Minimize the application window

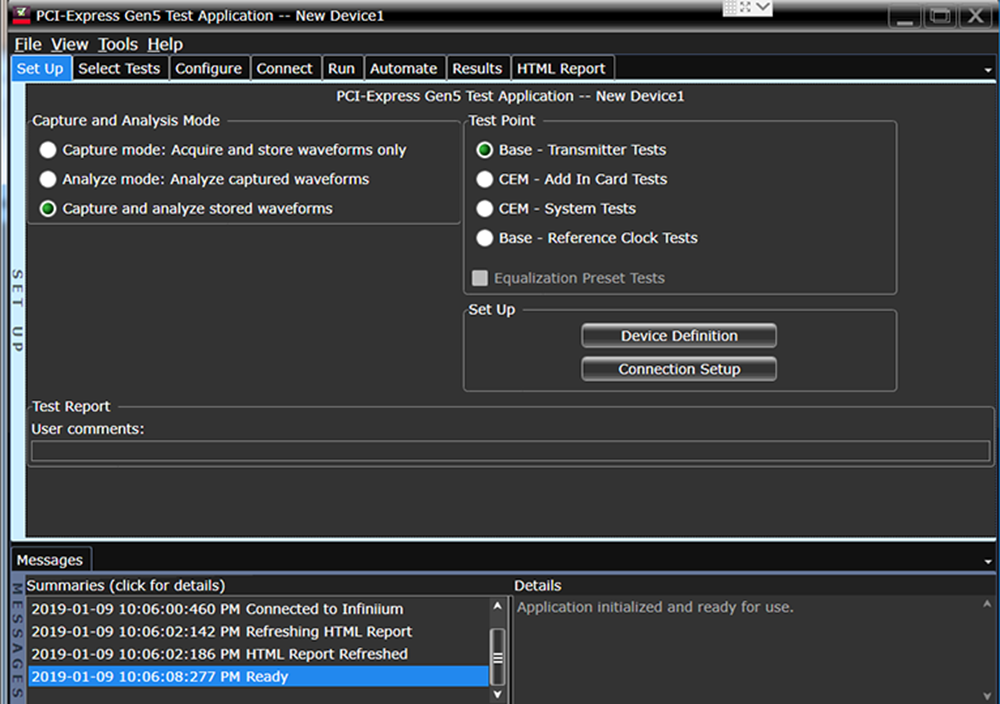[905, 16]
